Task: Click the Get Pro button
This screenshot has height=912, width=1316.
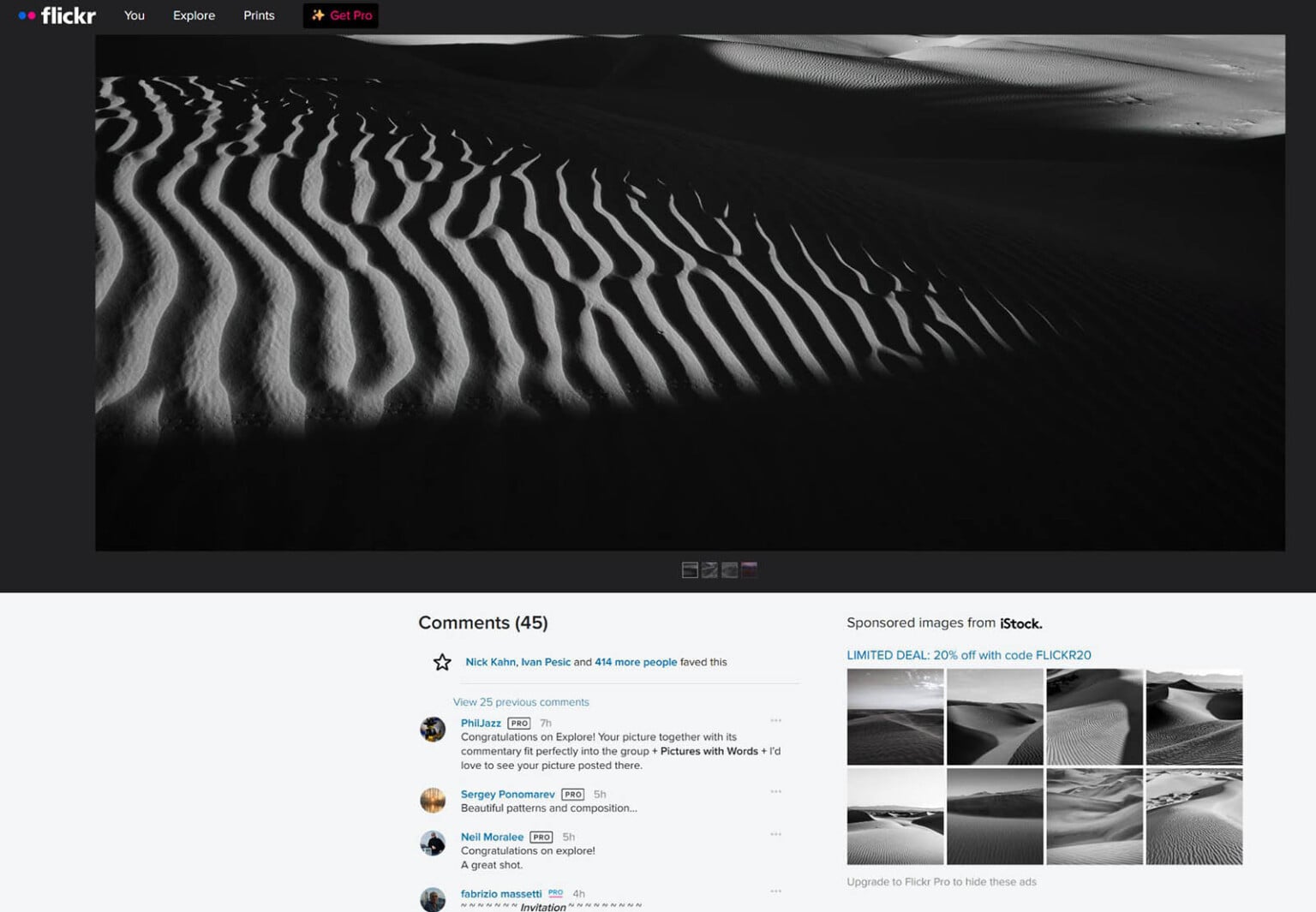Action: (340, 15)
